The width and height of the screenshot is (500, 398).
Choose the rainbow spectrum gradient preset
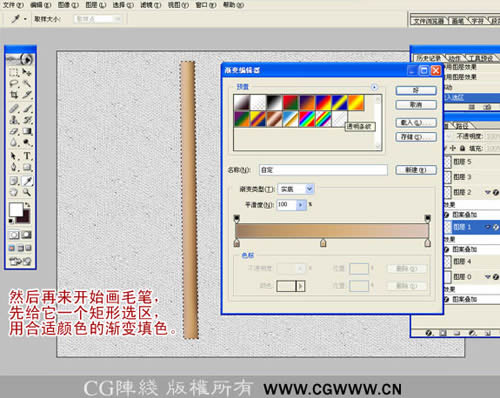point(307,119)
